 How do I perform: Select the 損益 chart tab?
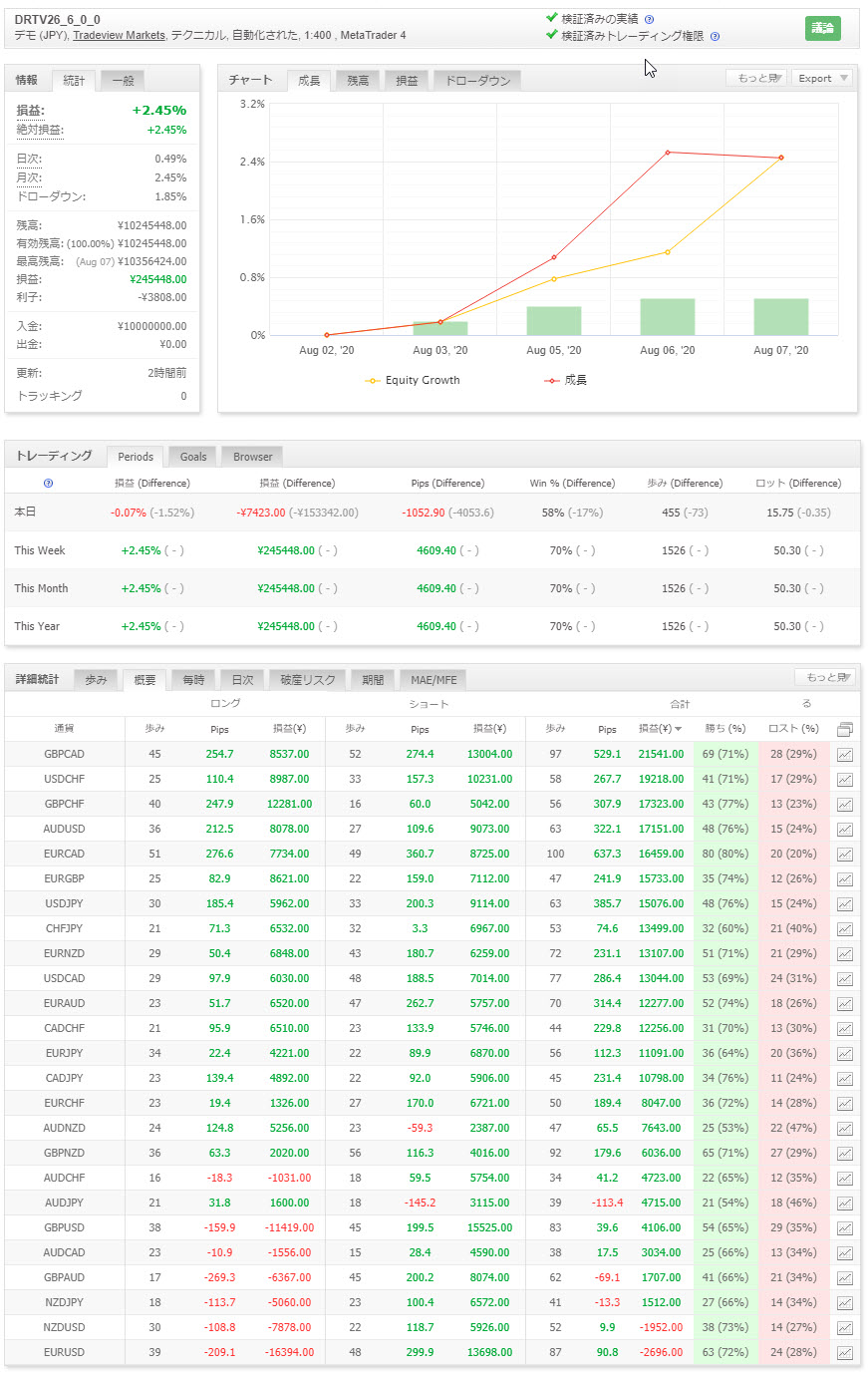pyautogui.click(x=407, y=81)
